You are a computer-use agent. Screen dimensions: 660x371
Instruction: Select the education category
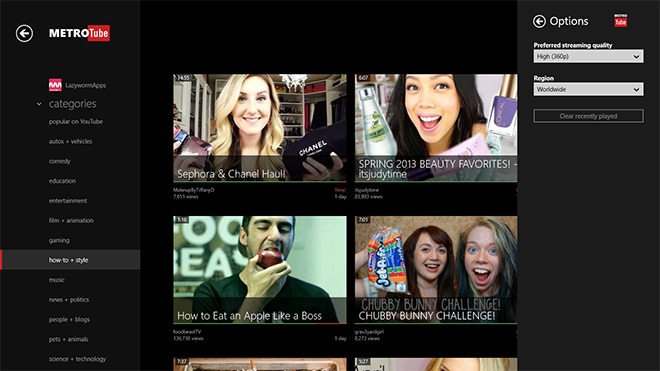pyautogui.click(x=62, y=181)
